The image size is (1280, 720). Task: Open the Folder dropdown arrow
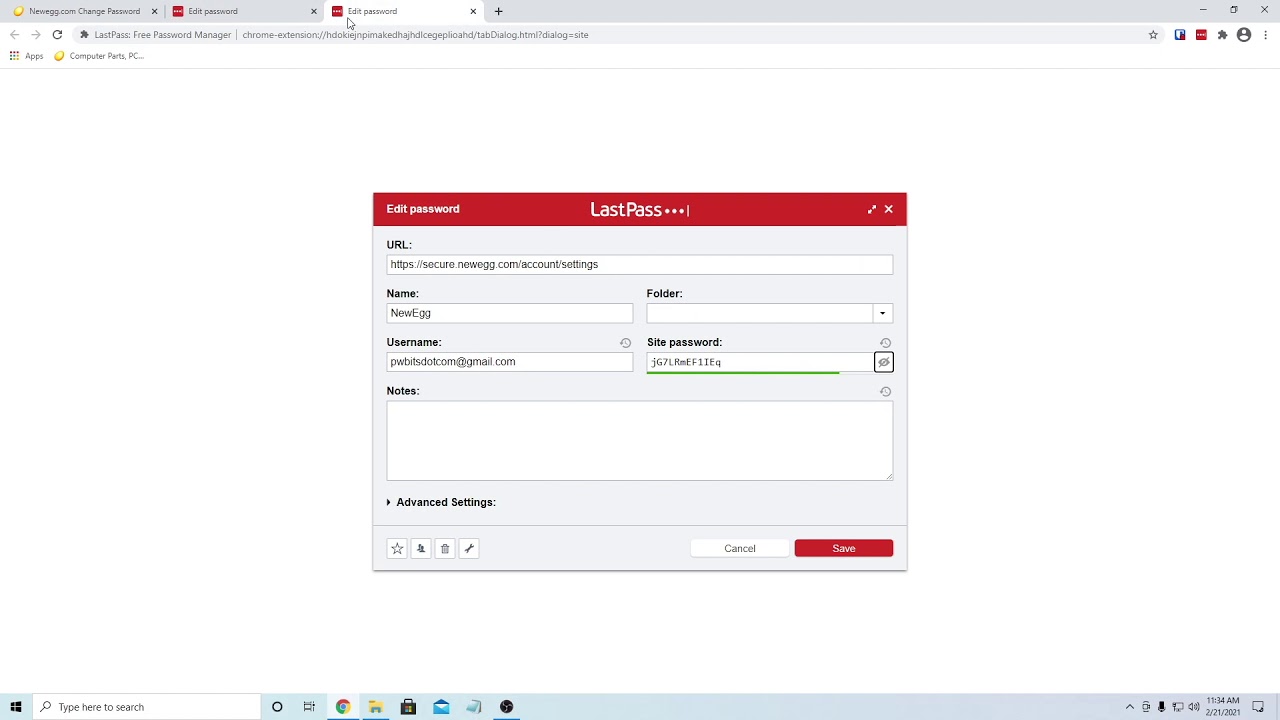pos(882,313)
